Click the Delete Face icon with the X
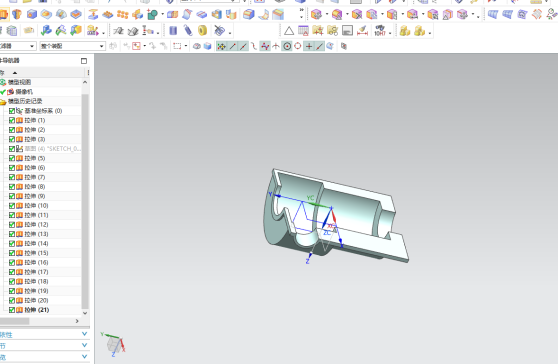The width and height of the screenshot is (558, 364). [x=357, y=15]
